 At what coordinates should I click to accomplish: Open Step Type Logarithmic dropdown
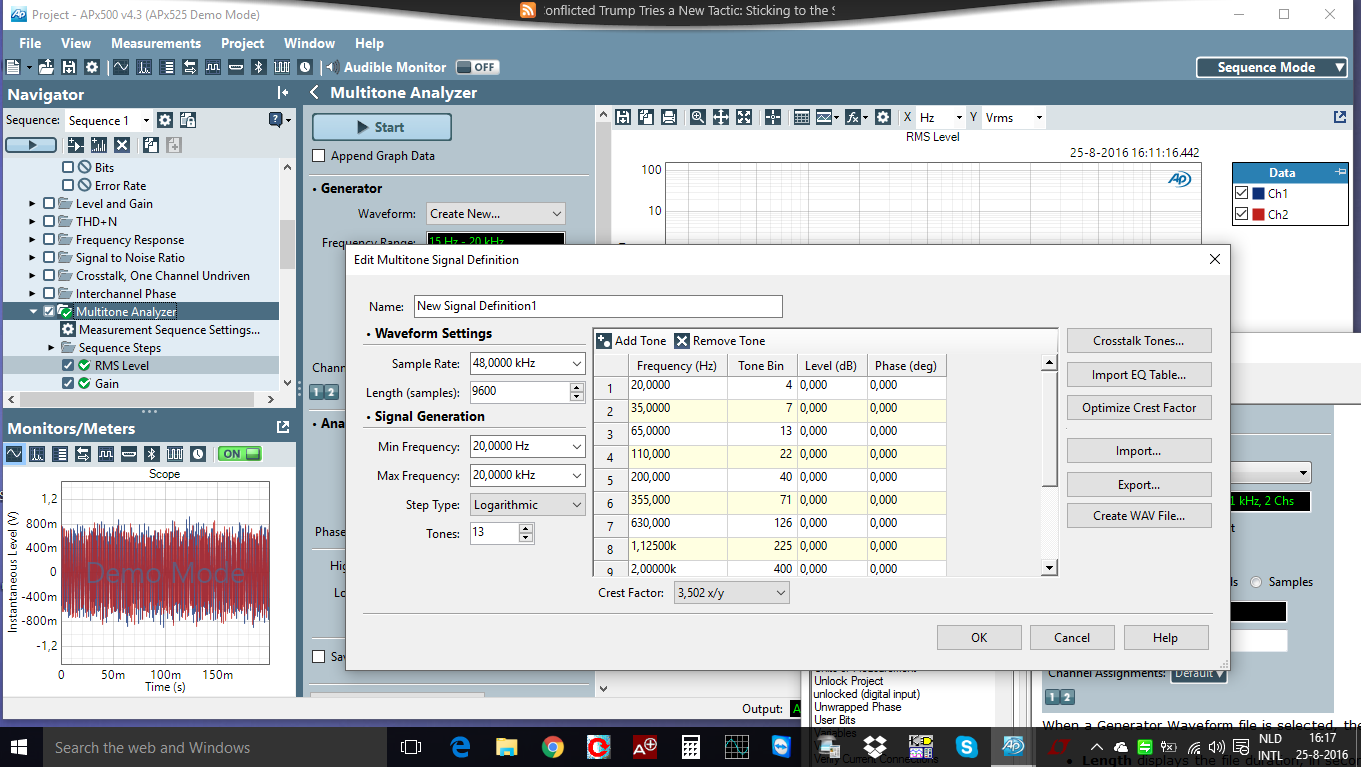[528, 505]
